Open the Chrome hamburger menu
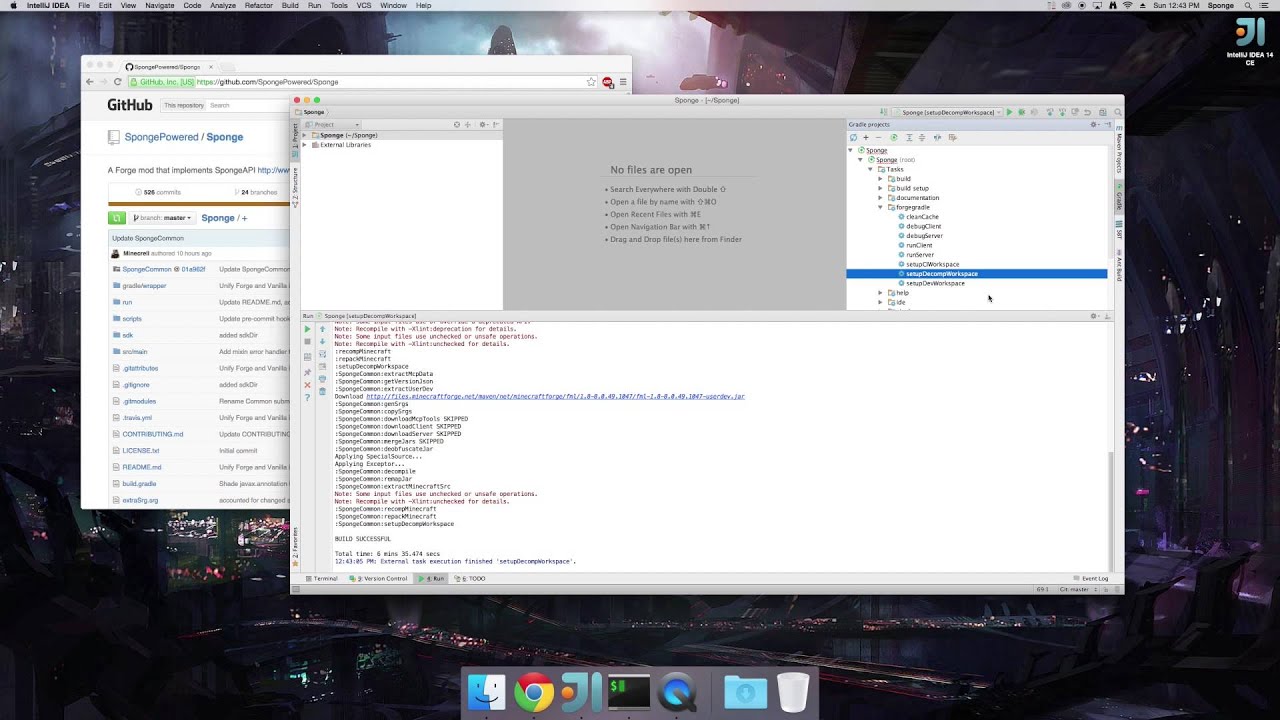 click(623, 82)
